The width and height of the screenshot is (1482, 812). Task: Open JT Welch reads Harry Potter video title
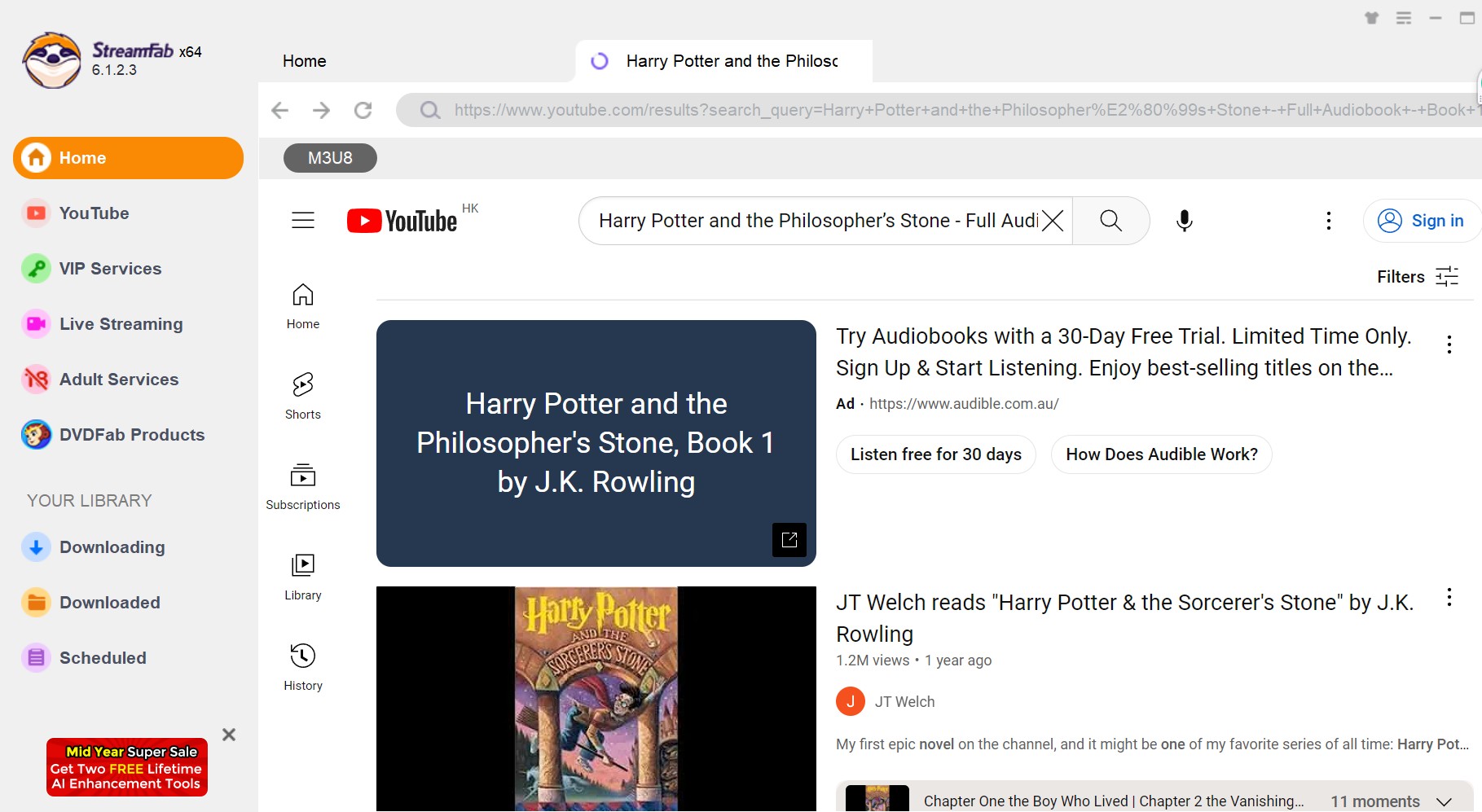(x=1124, y=618)
